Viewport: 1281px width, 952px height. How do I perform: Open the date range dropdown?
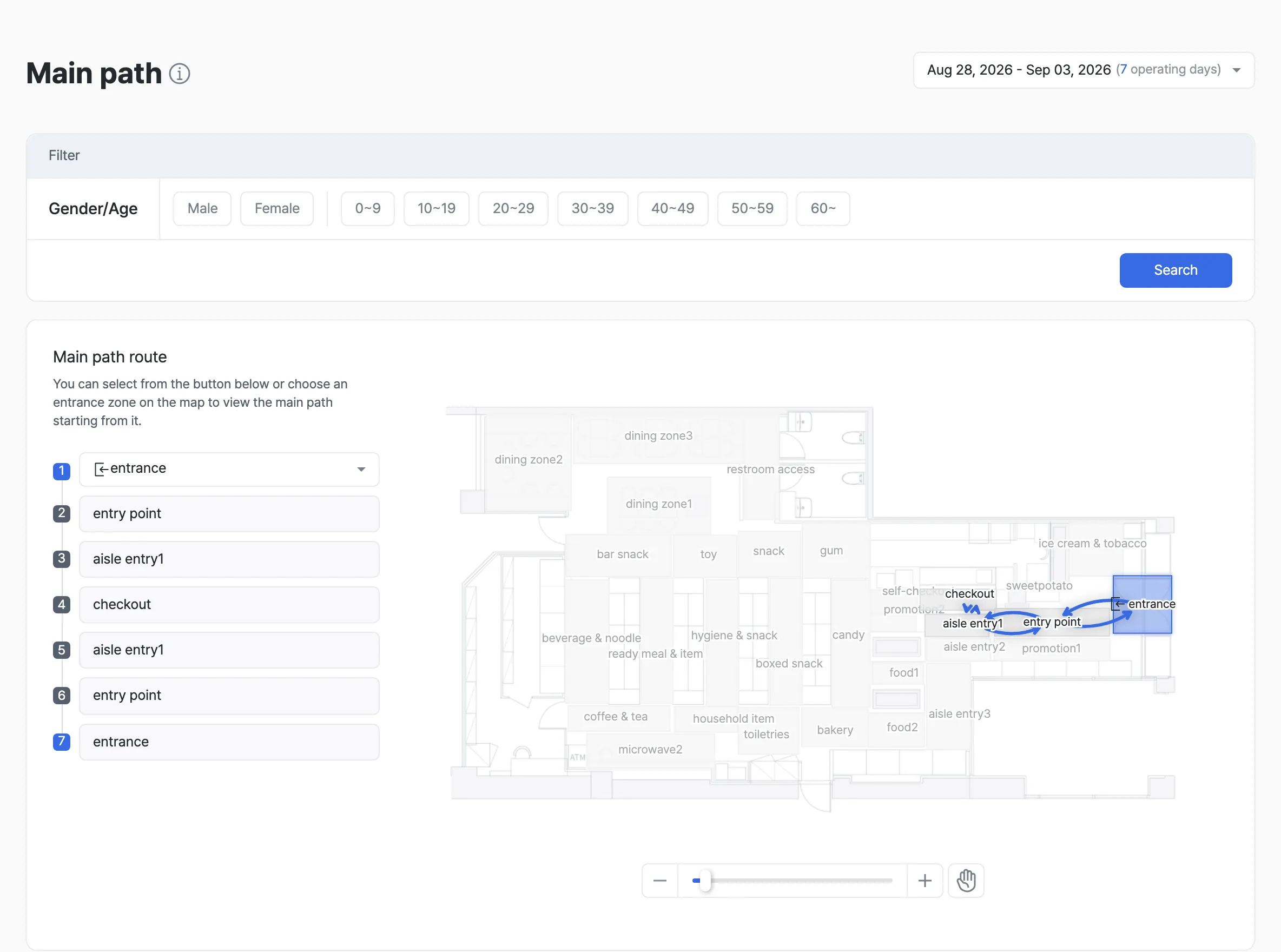click(x=1084, y=70)
